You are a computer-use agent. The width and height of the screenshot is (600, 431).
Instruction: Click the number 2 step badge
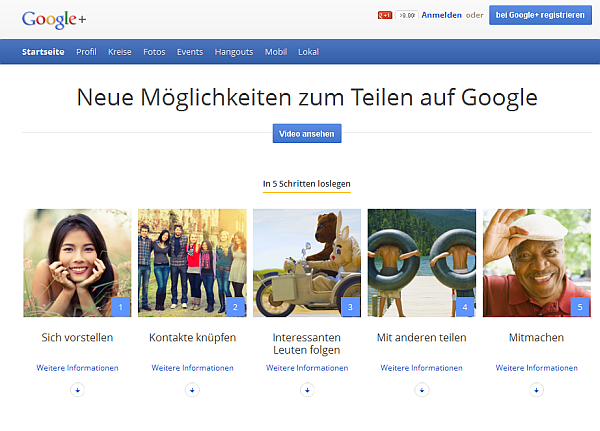click(235, 307)
